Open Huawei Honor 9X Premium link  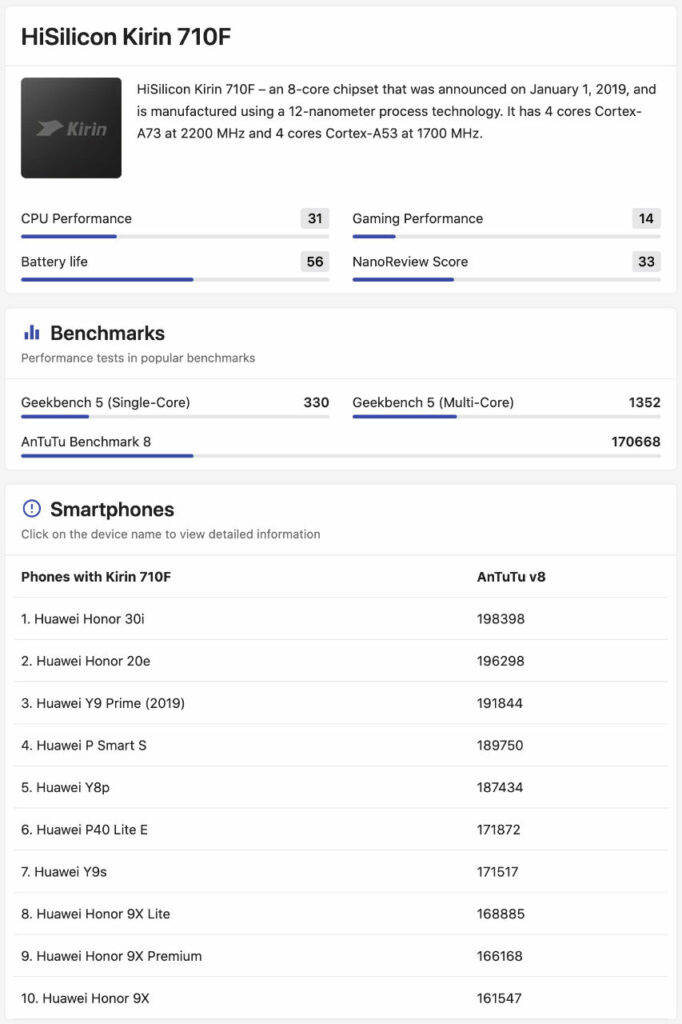[119, 956]
